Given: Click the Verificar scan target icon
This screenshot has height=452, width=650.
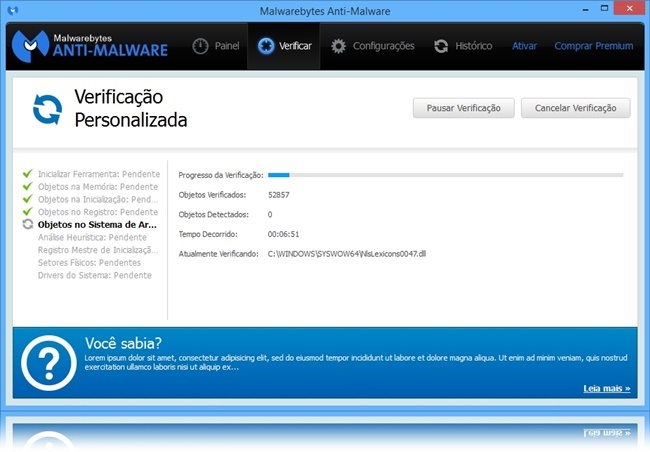Looking at the screenshot, I should coord(266,46).
